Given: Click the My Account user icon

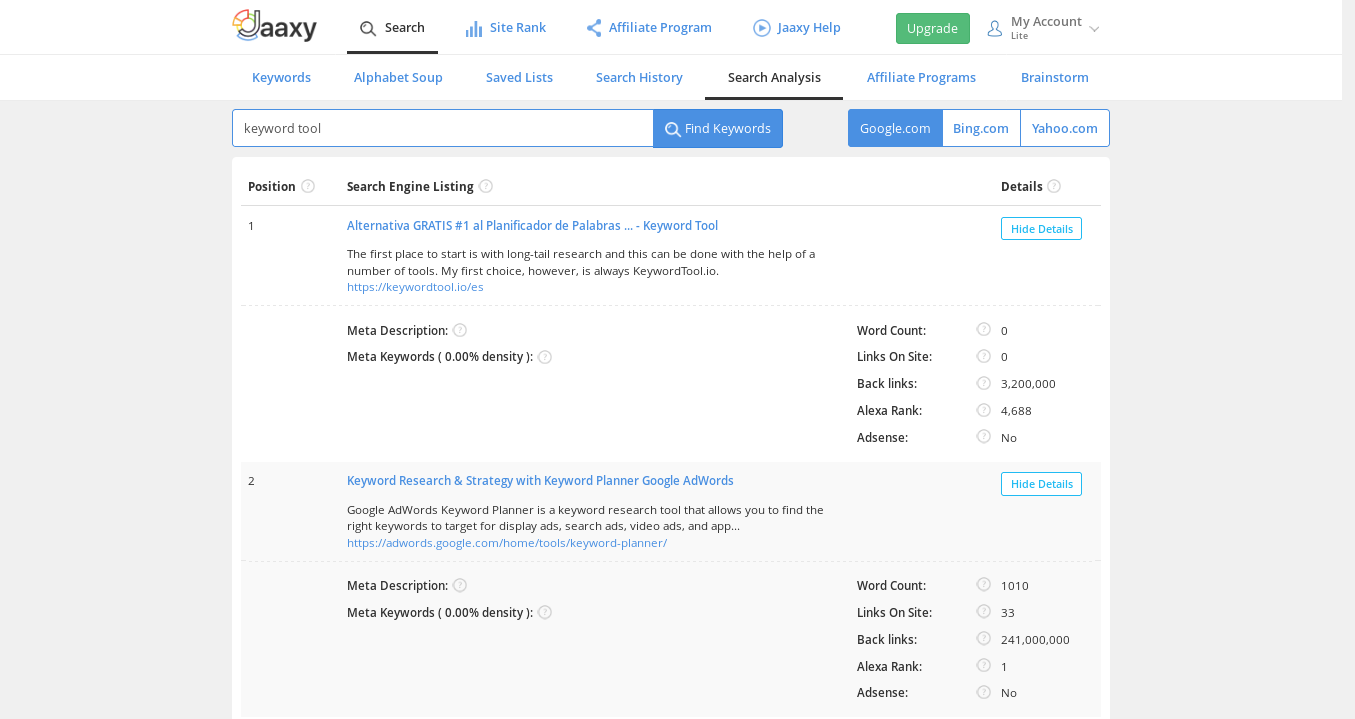Looking at the screenshot, I should click(995, 28).
